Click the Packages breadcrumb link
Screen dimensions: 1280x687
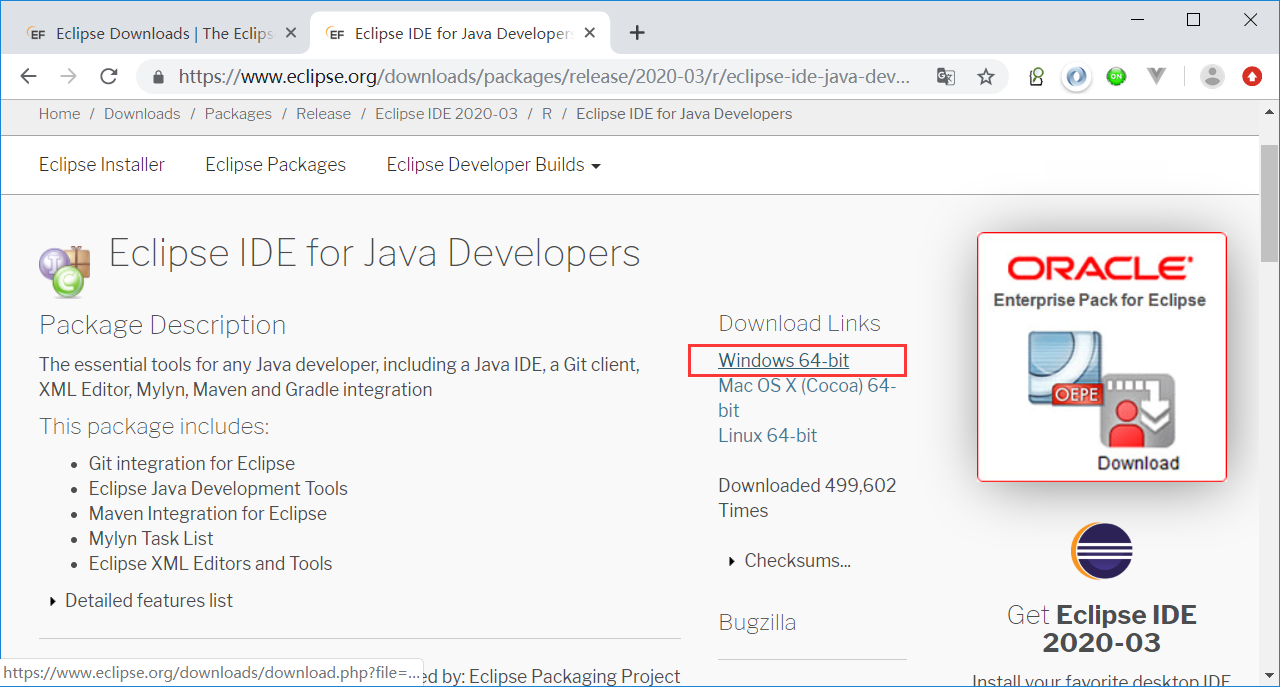(238, 114)
